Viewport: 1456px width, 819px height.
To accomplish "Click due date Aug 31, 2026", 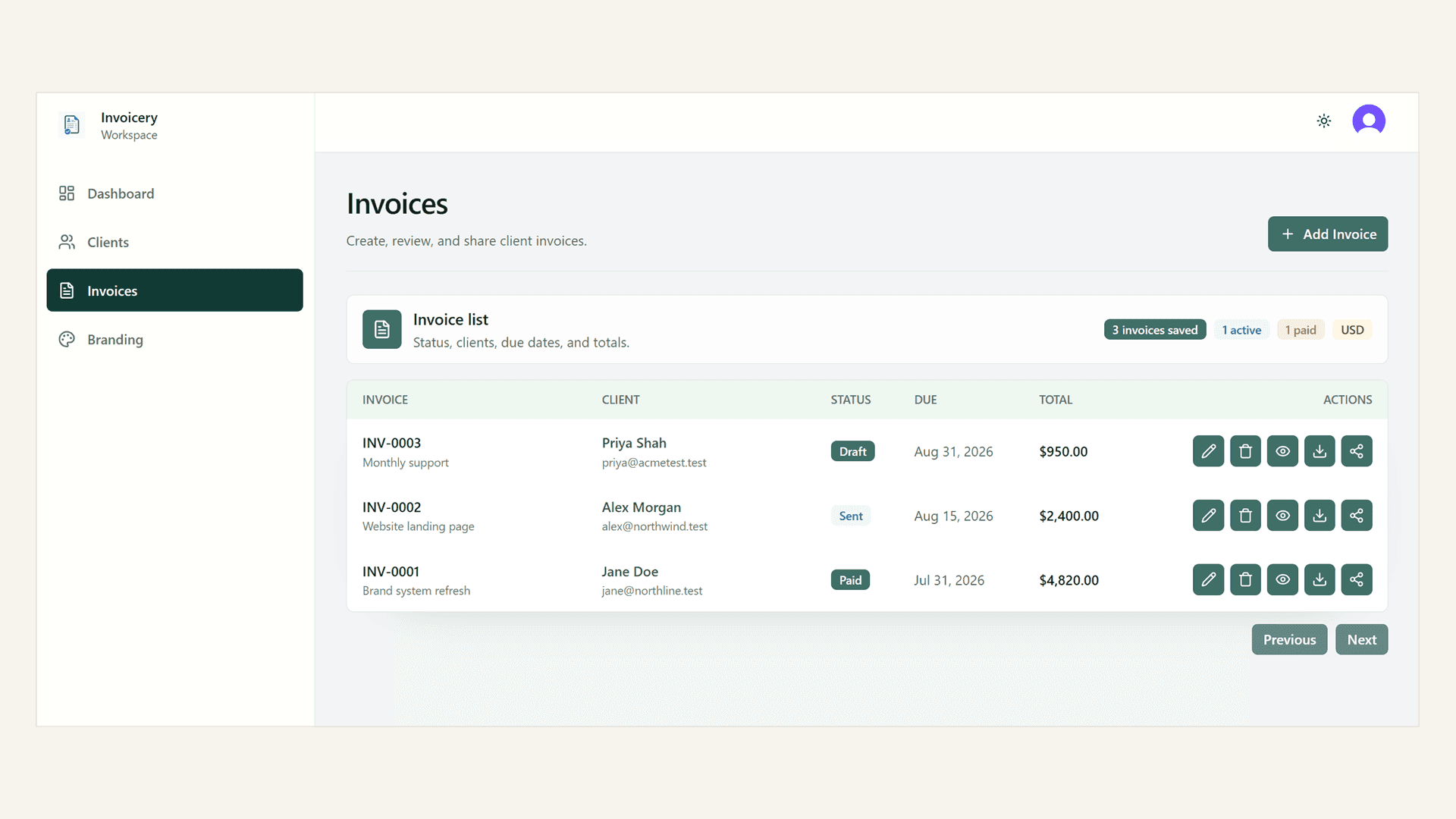I will (x=953, y=452).
